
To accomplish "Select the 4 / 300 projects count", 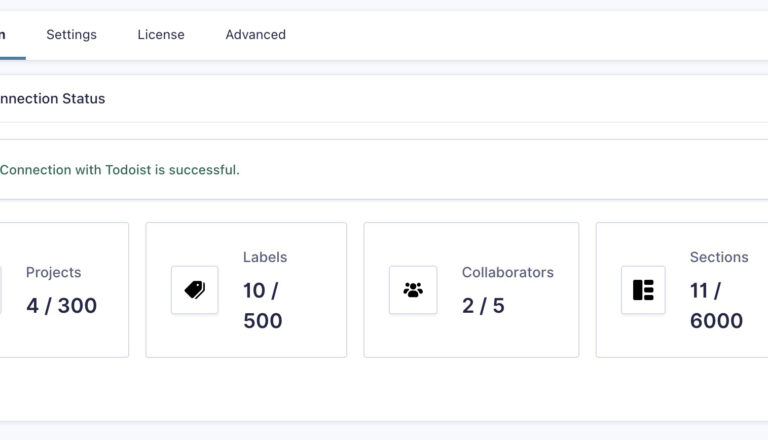I will tap(61, 306).
